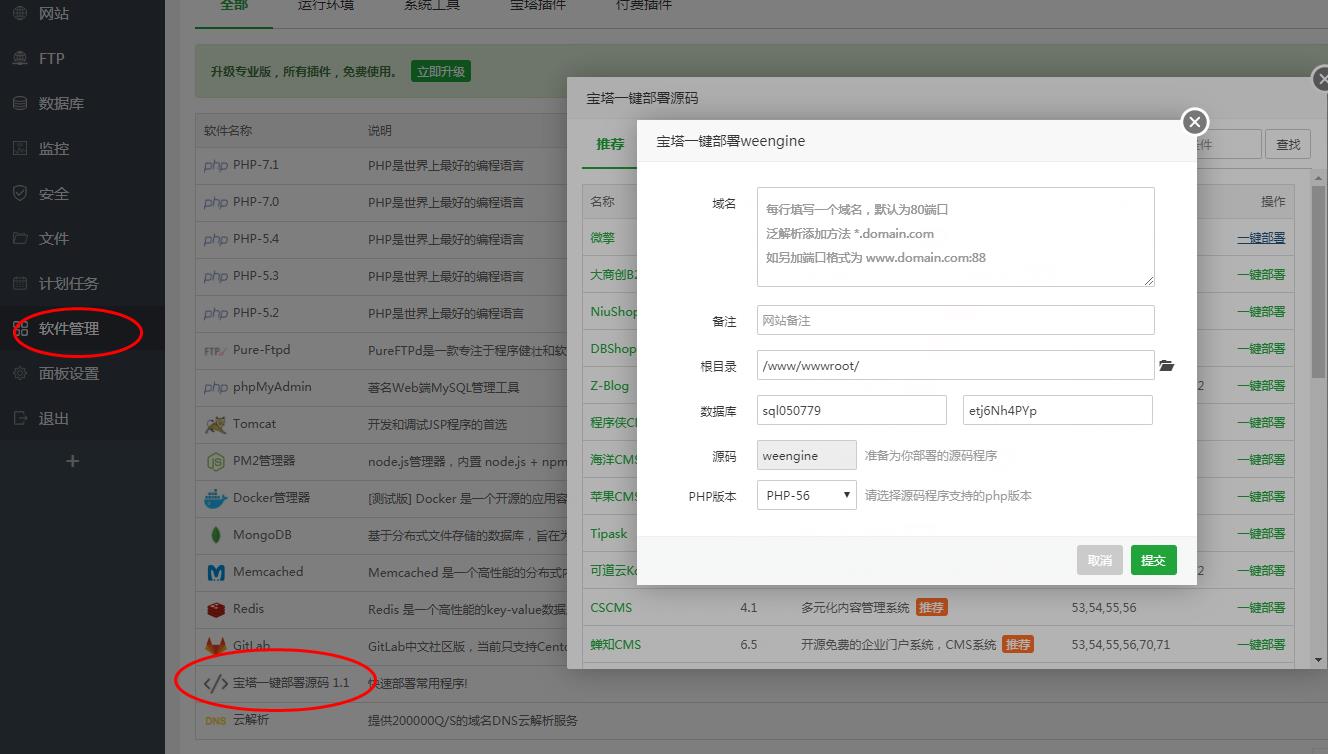This screenshot has width=1328, height=754.
Task: Click the MongoDB software name
Action: click(262, 535)
